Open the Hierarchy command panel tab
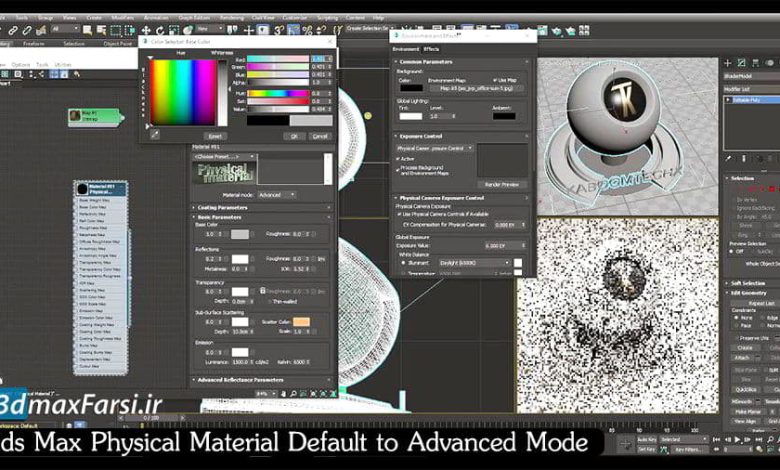 (x=755, y=63)
